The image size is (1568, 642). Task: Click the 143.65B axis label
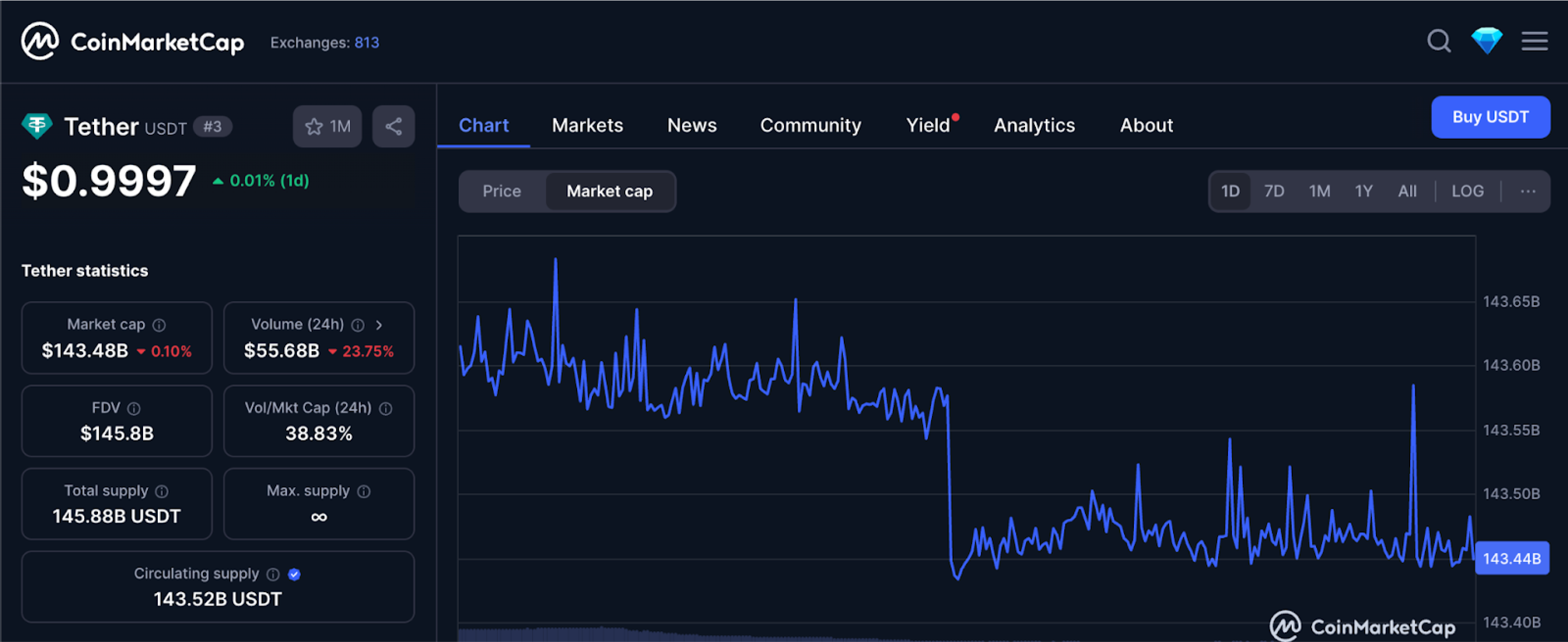[x=1511, y=301]
